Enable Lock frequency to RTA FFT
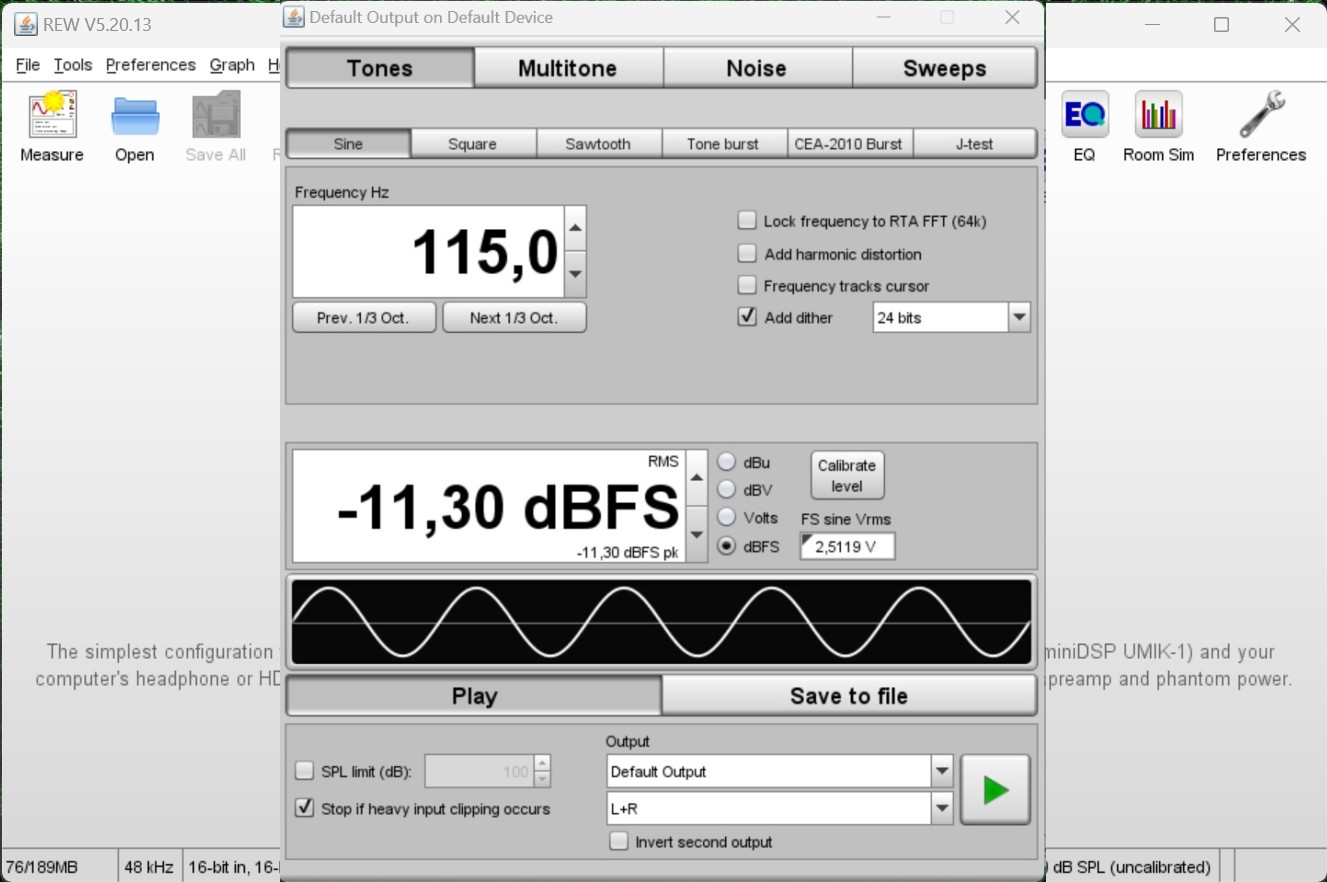The width and height of the screenshot is (1327, 882). coord(747,221)
